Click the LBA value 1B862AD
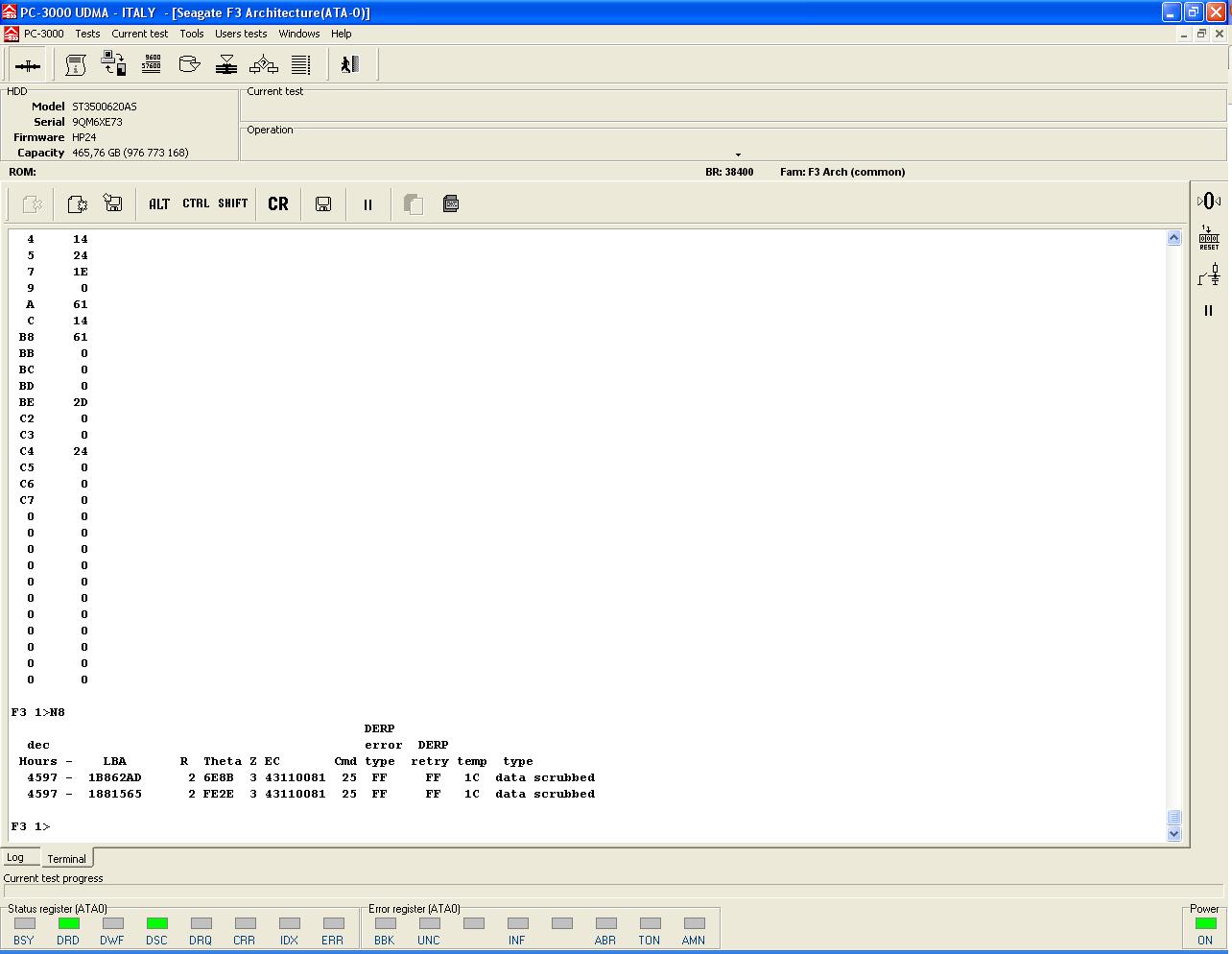Screen dimensions: 1232x954 tap(115, 777)
